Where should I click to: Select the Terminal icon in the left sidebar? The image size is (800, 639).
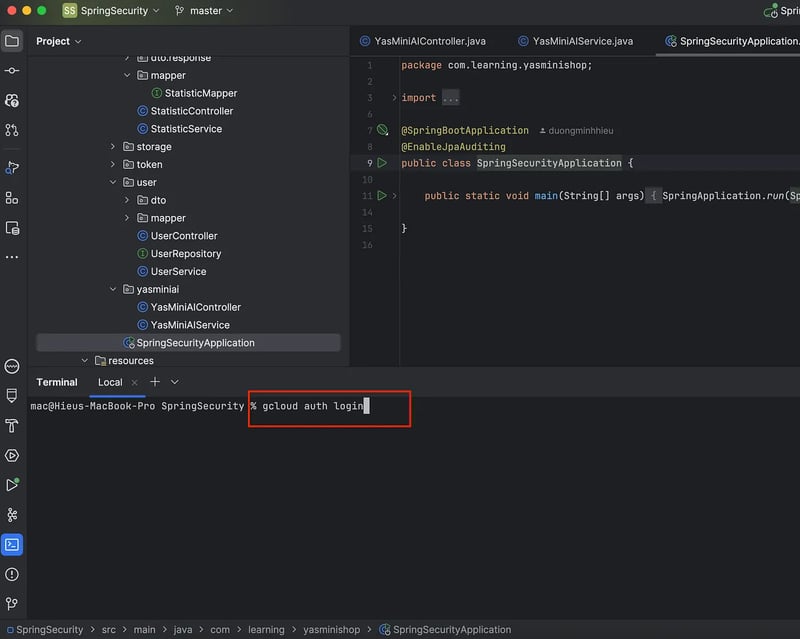point(12,544)
